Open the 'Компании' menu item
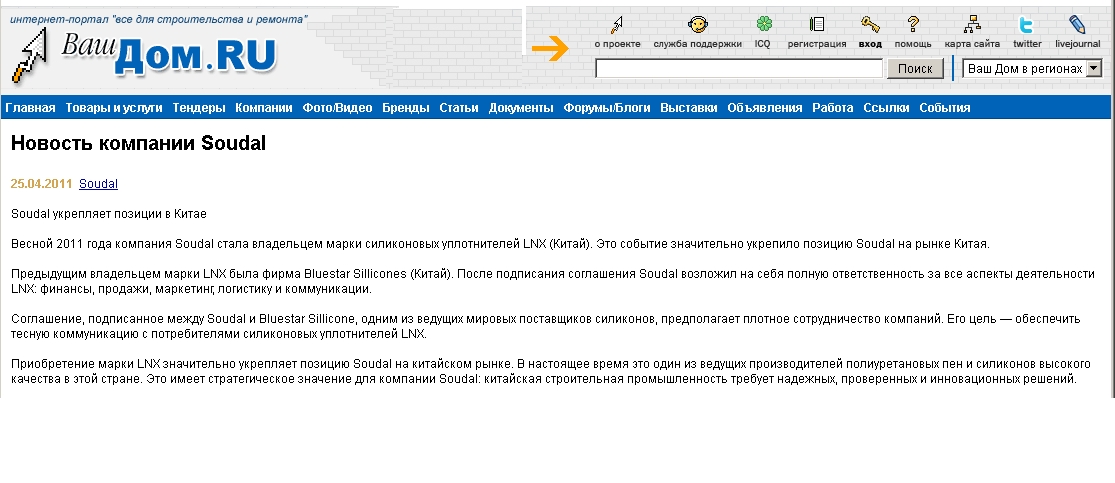 point(264,108)
